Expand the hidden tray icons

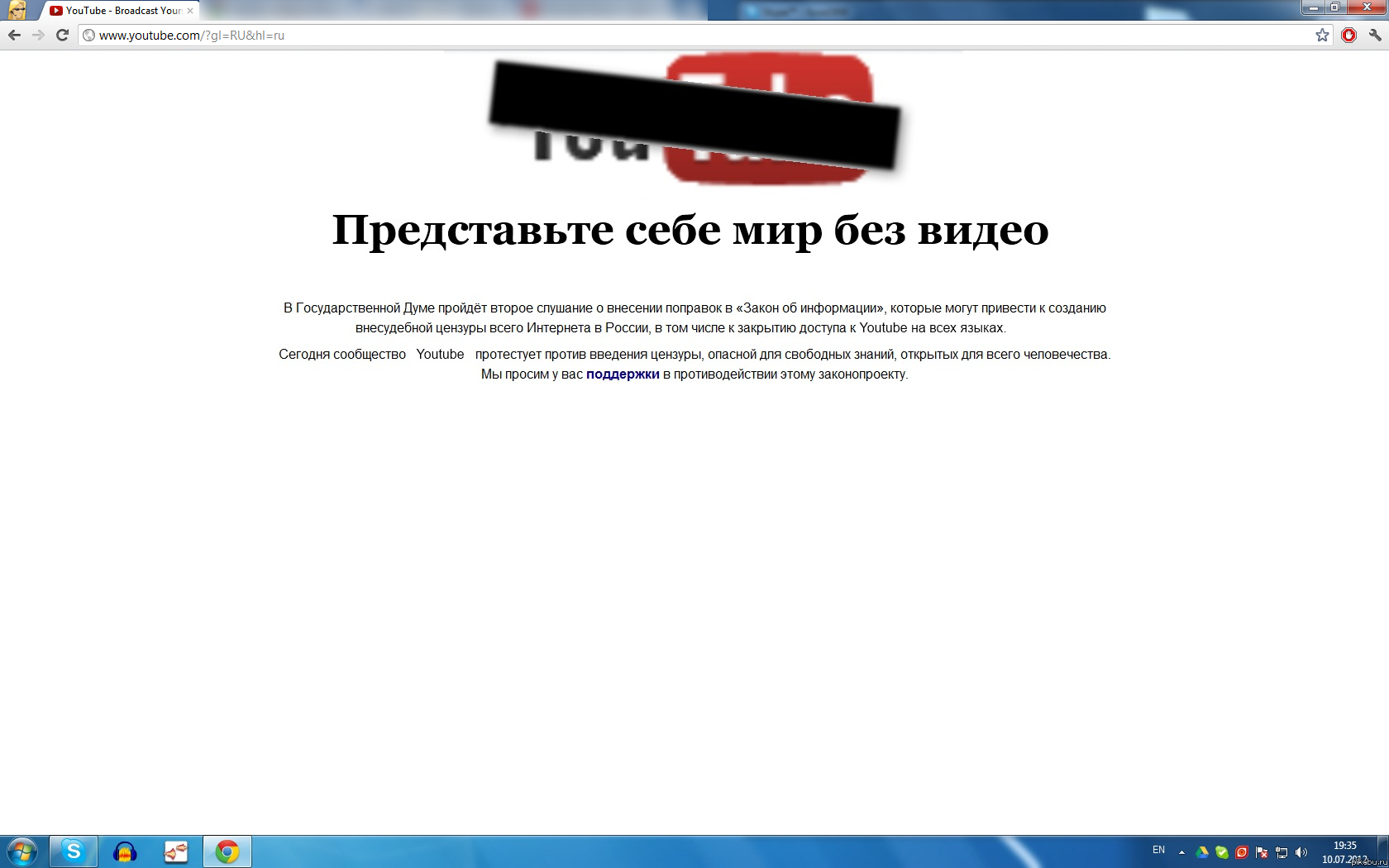pyautogui.click(x=1181, y=851)
